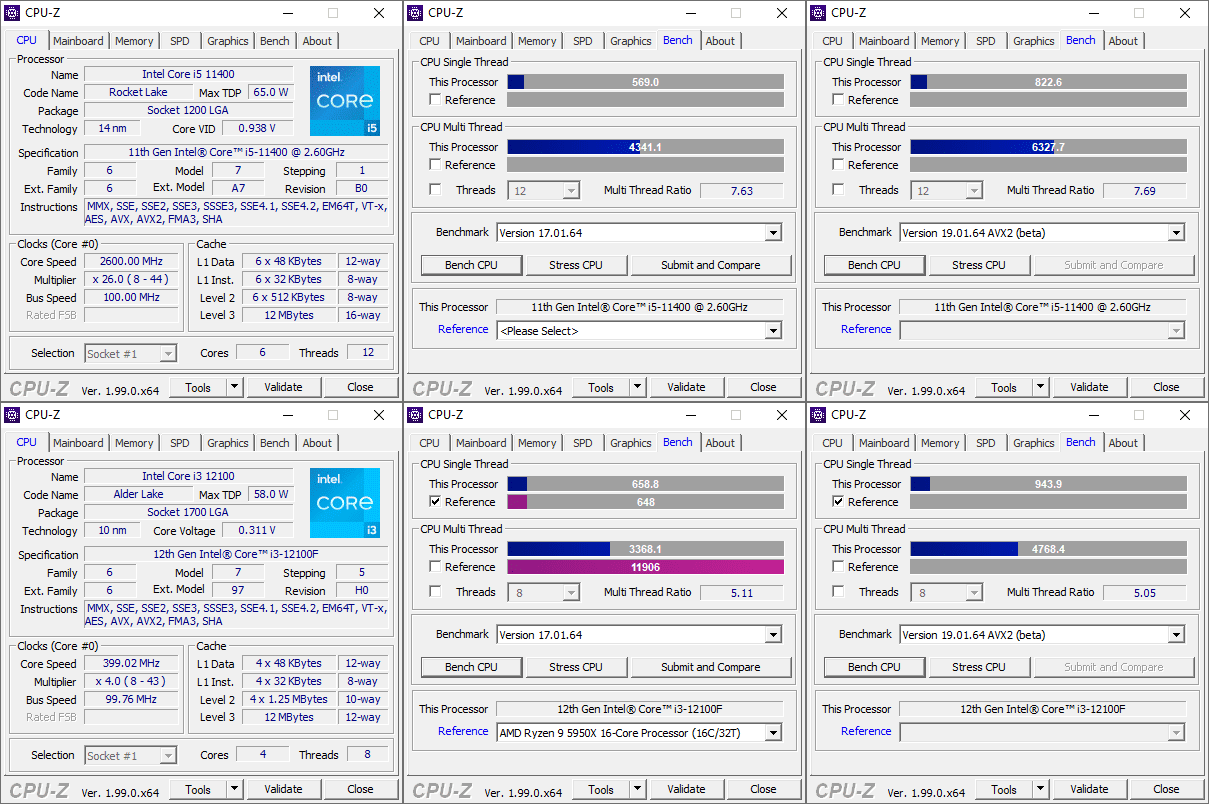This screenshot has height=804, width=1209.
Task: Enable multi thread Reference showing 11906
Action: pyautogui.click(x=435, y=567)
